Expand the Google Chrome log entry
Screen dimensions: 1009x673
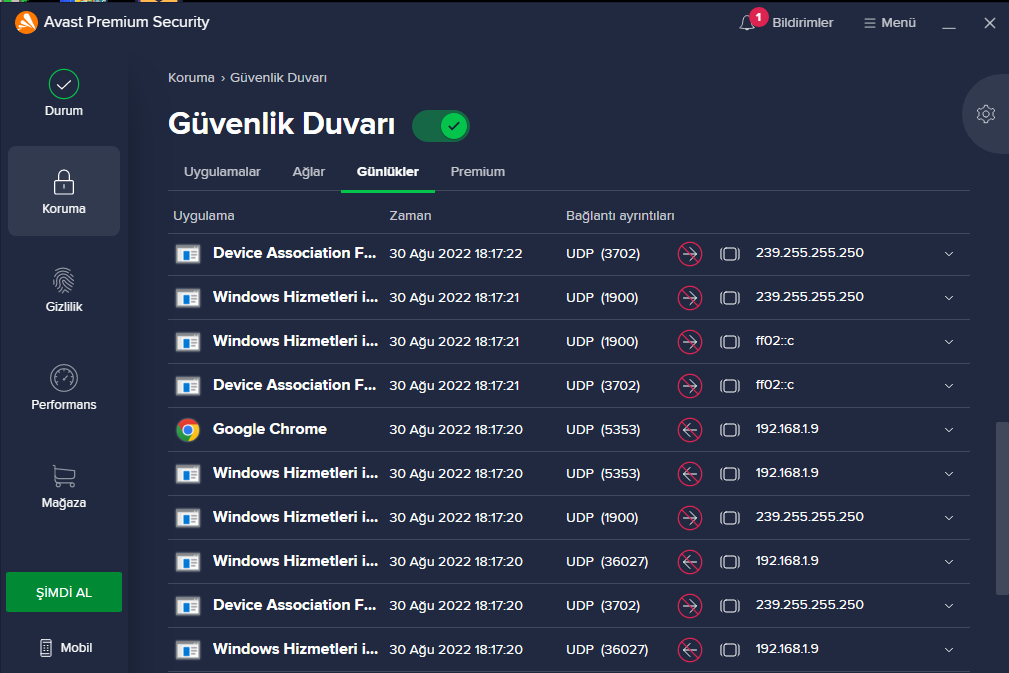coord(949,430)
